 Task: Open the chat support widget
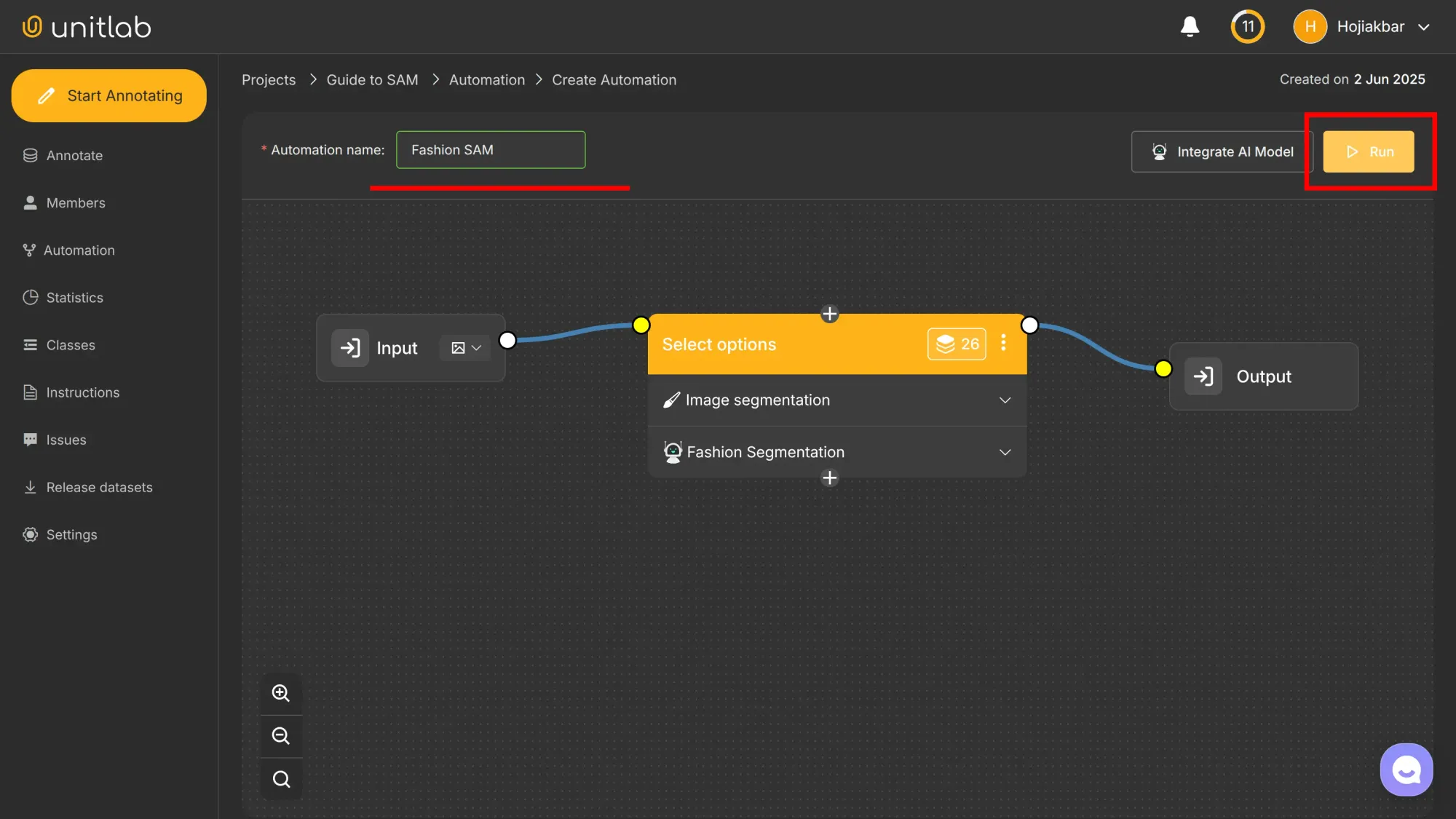click(x=1406, y=769)
